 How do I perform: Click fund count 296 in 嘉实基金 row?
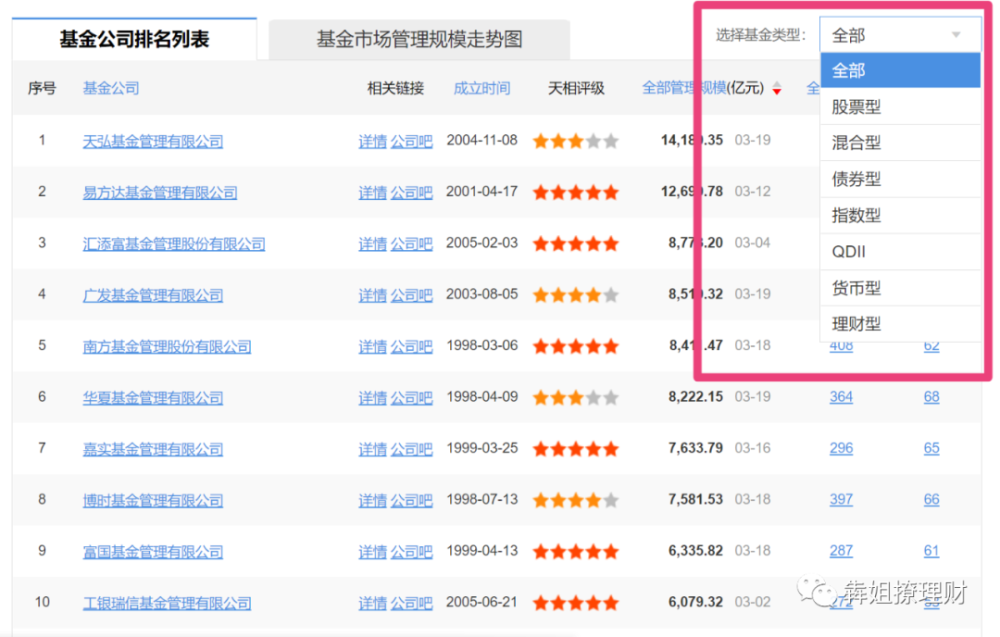pyautogui.click(x=841, y=448)
